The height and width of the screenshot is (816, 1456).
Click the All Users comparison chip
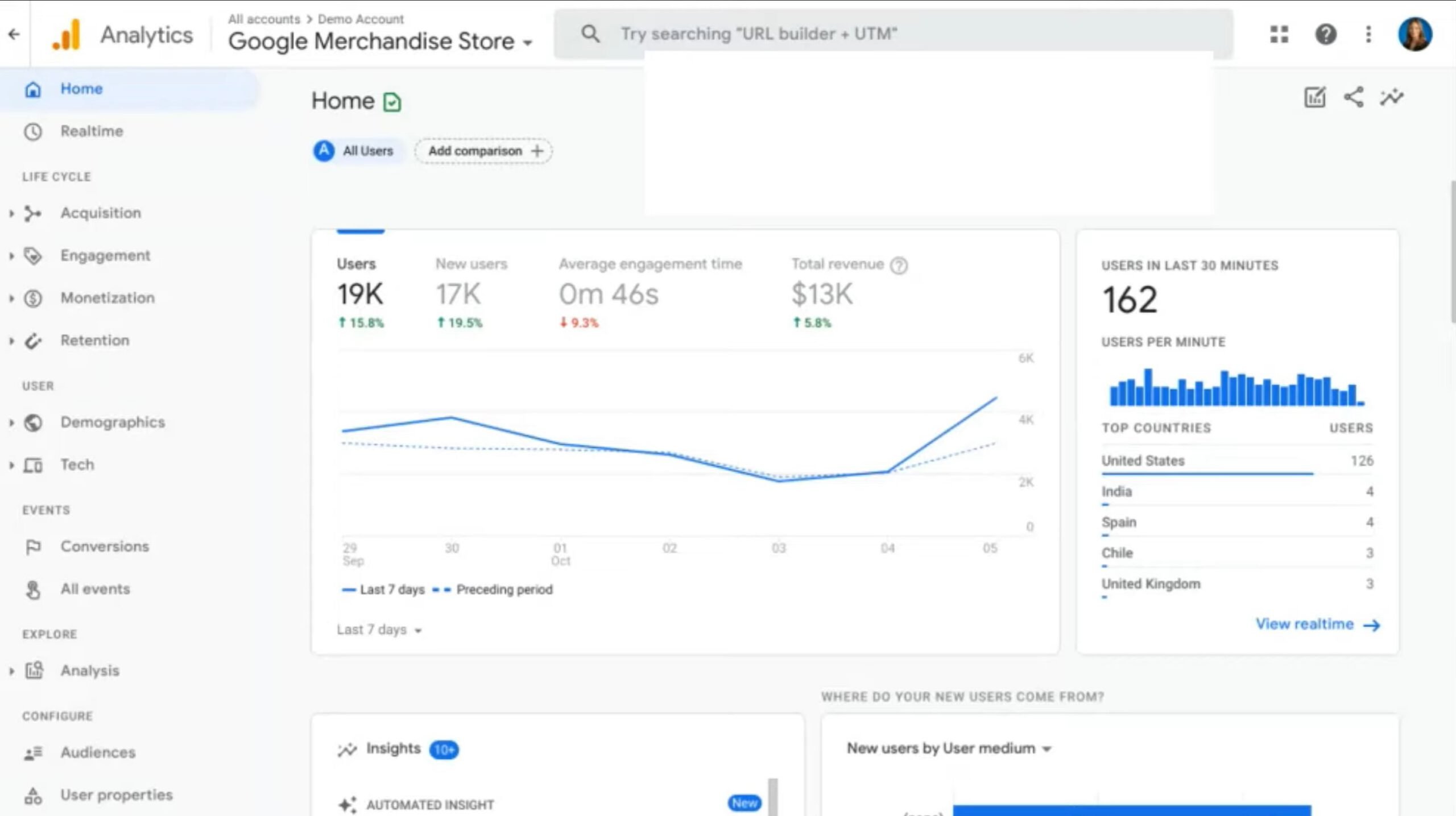pos(358,151)
